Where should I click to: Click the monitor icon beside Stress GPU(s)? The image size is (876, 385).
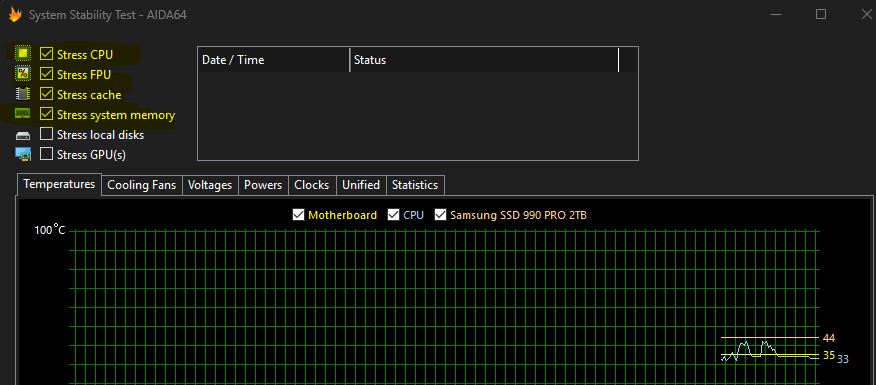[23, 154]
